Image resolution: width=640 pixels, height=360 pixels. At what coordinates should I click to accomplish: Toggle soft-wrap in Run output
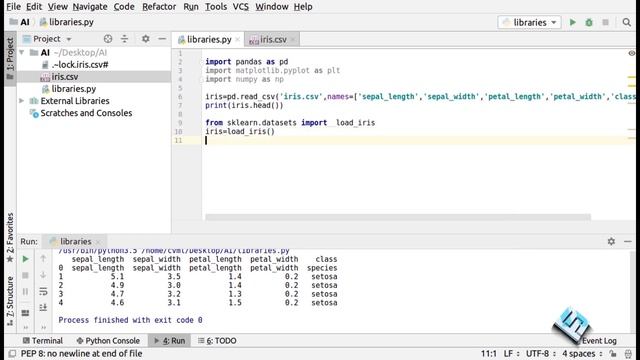(43, 291)
